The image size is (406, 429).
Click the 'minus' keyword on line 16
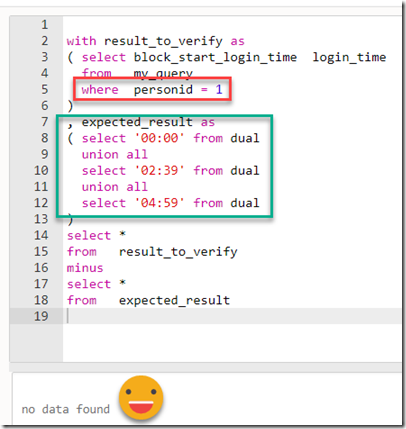[x=85, y=268]
